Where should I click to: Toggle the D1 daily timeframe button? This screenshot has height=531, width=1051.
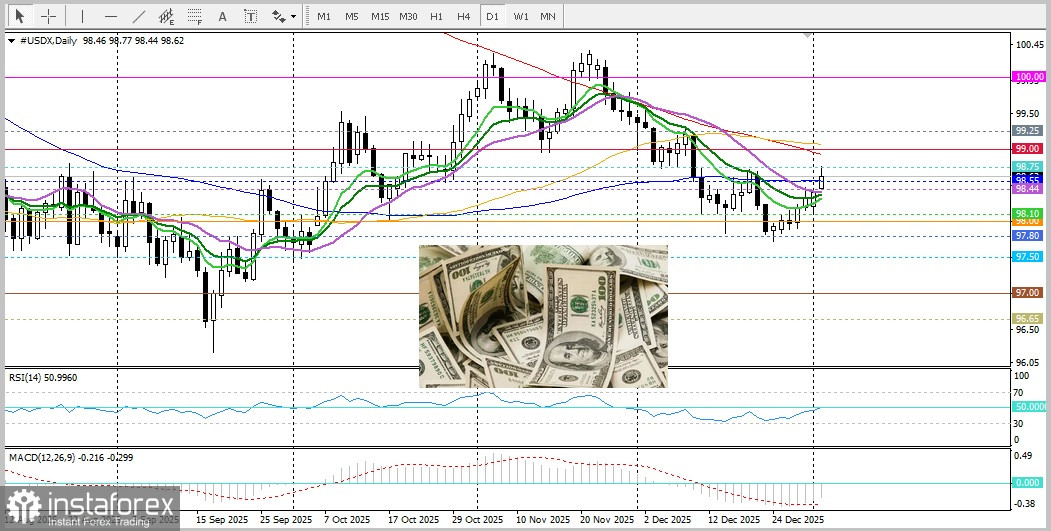[493, 16]
